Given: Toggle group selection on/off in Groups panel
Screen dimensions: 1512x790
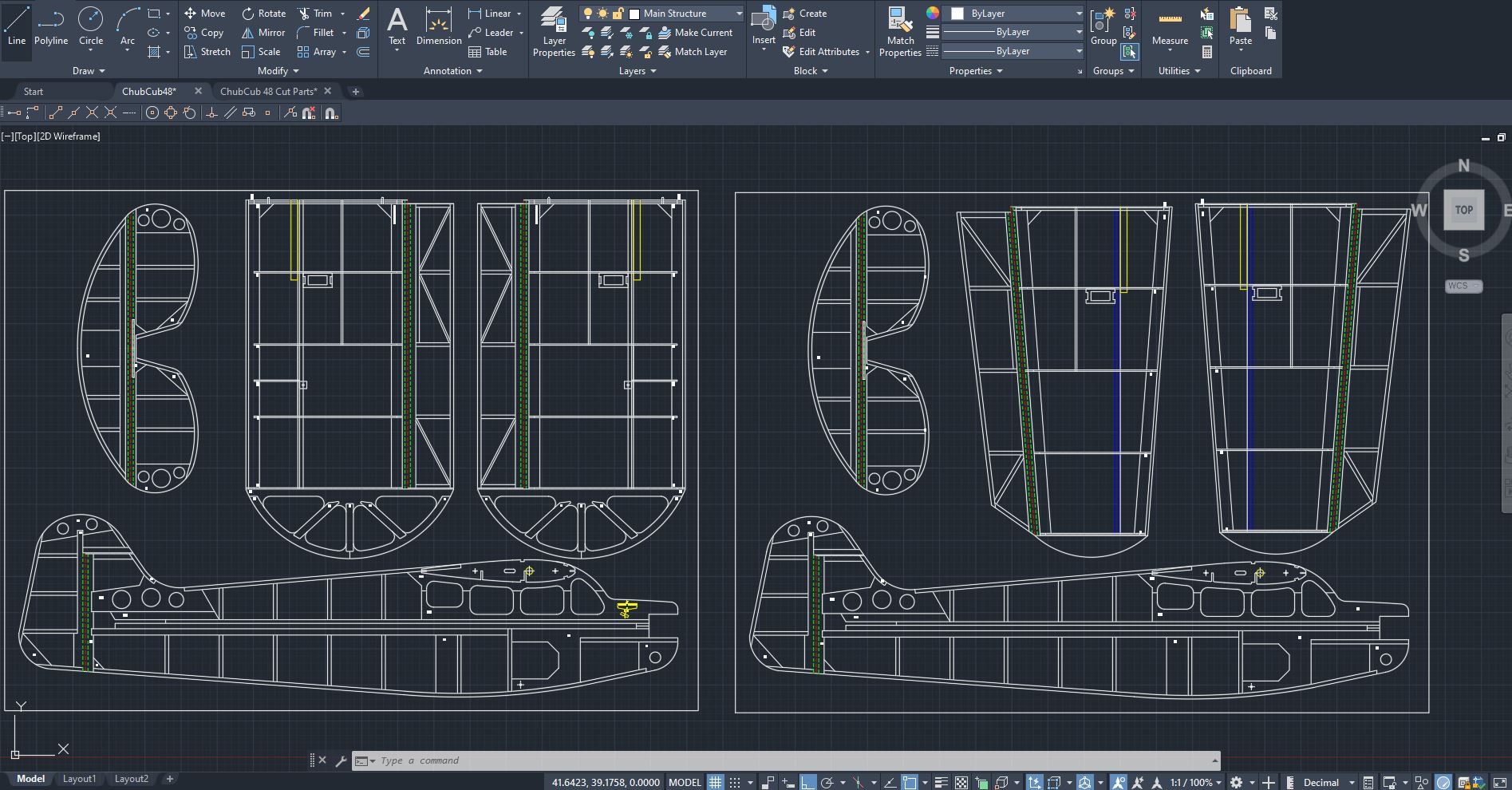Looking at the screenshot, I should pyautogui.click(x=1130, y=52).
